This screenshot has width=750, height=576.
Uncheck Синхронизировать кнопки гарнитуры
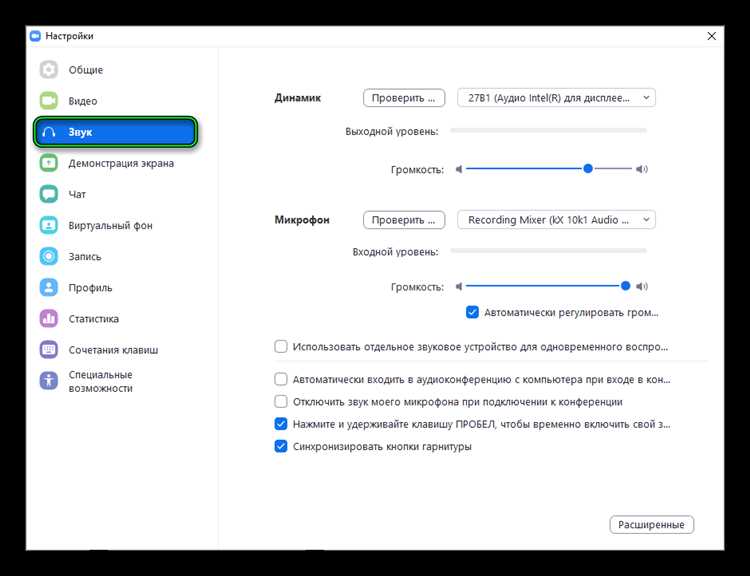pos(281,446)
